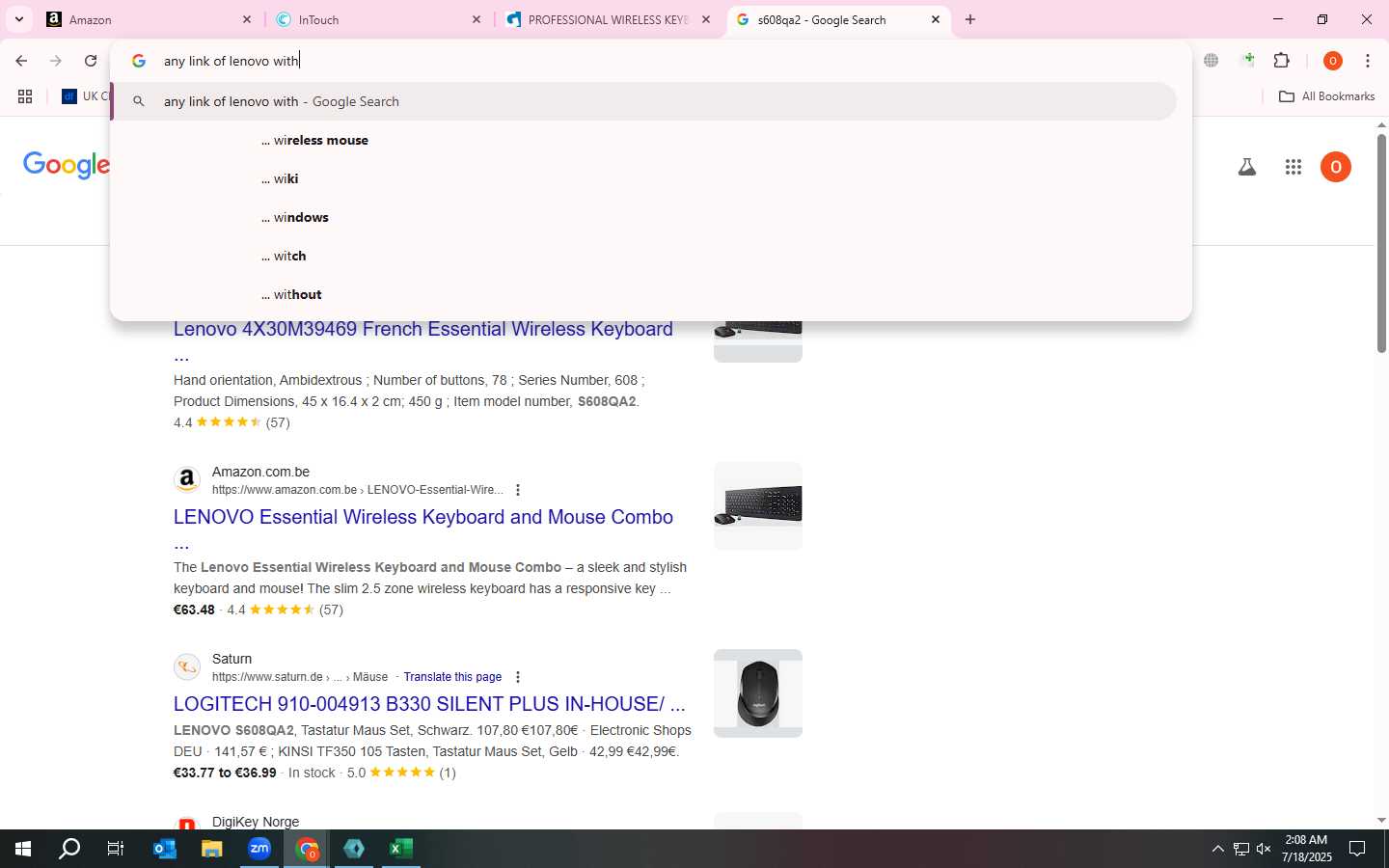Open Excel from the taskbar

pos(401,849)
